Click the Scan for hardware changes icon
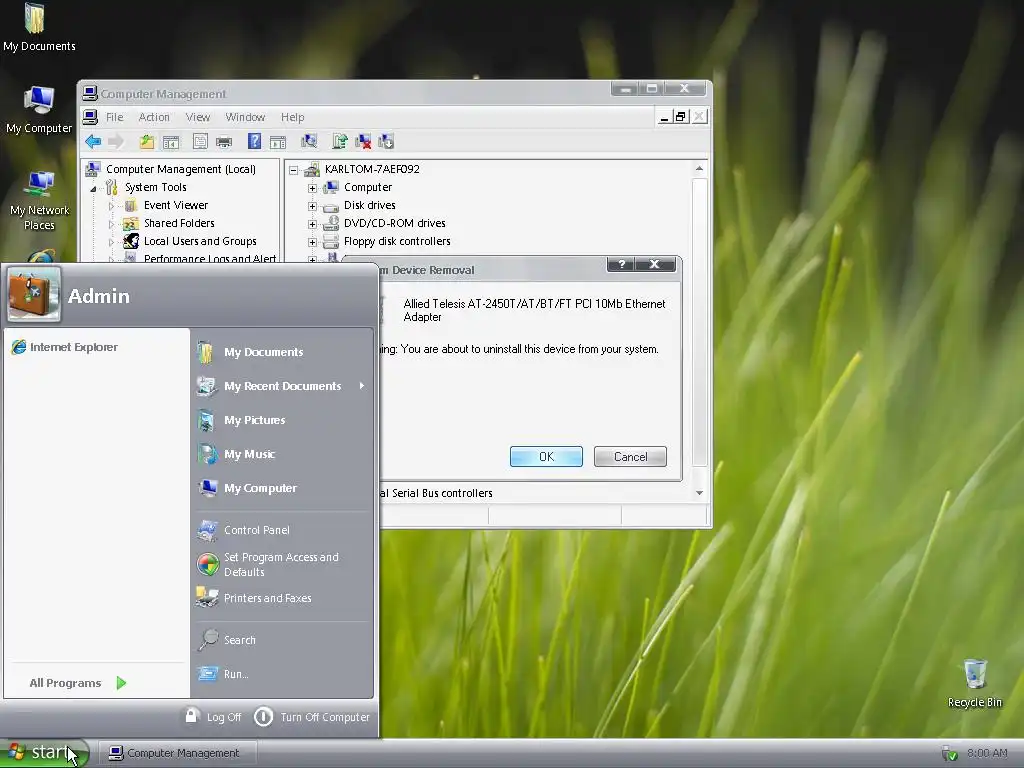The image size is (1024, 768). point(309,141)
